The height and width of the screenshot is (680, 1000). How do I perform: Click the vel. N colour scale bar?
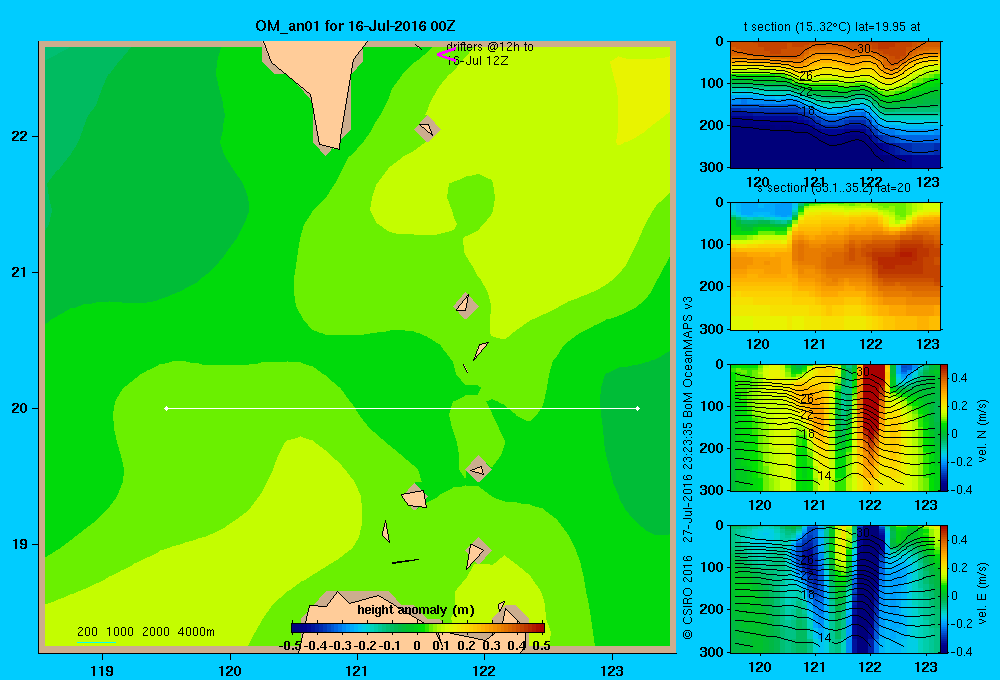[944, 427]
